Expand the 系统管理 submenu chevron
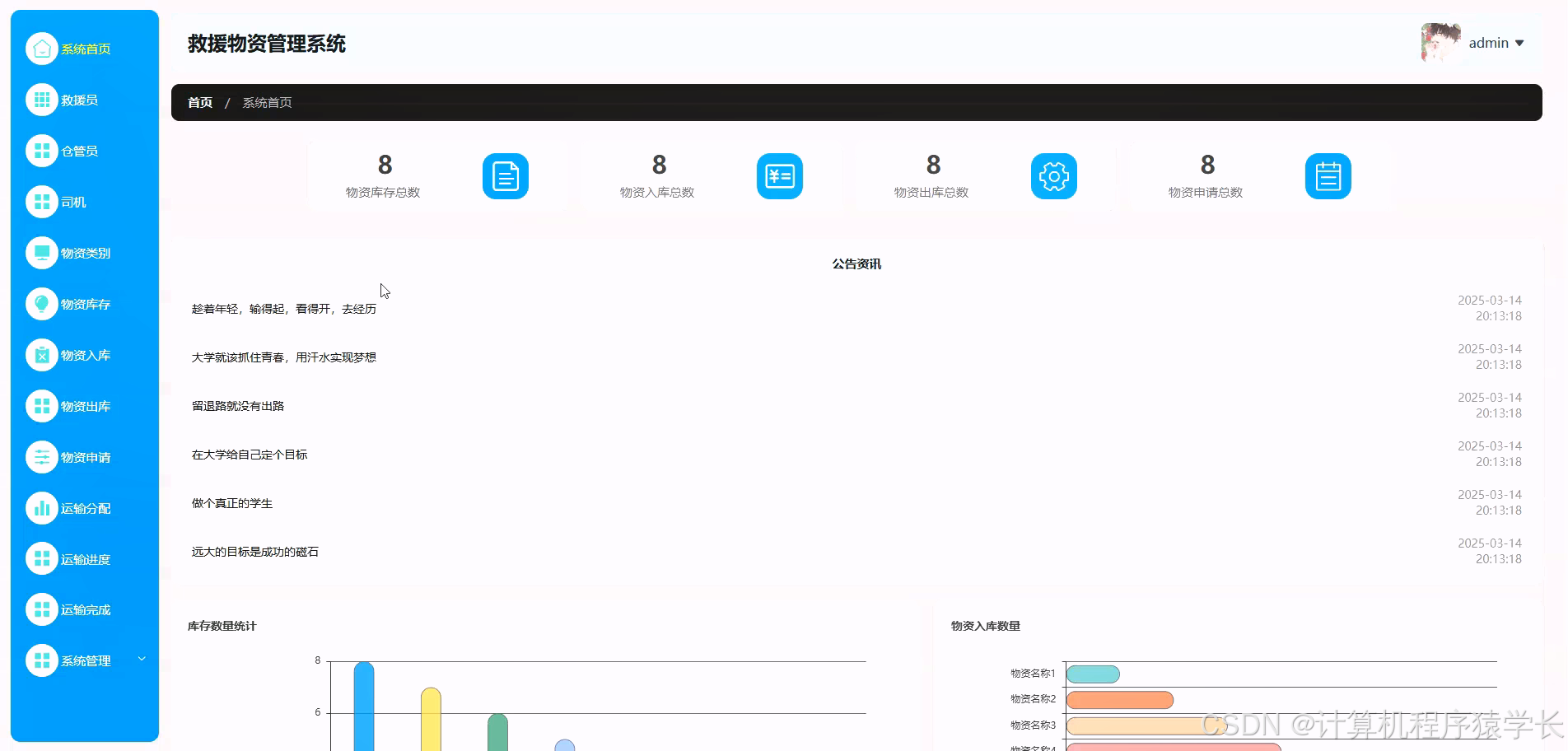 coord(142,659)
